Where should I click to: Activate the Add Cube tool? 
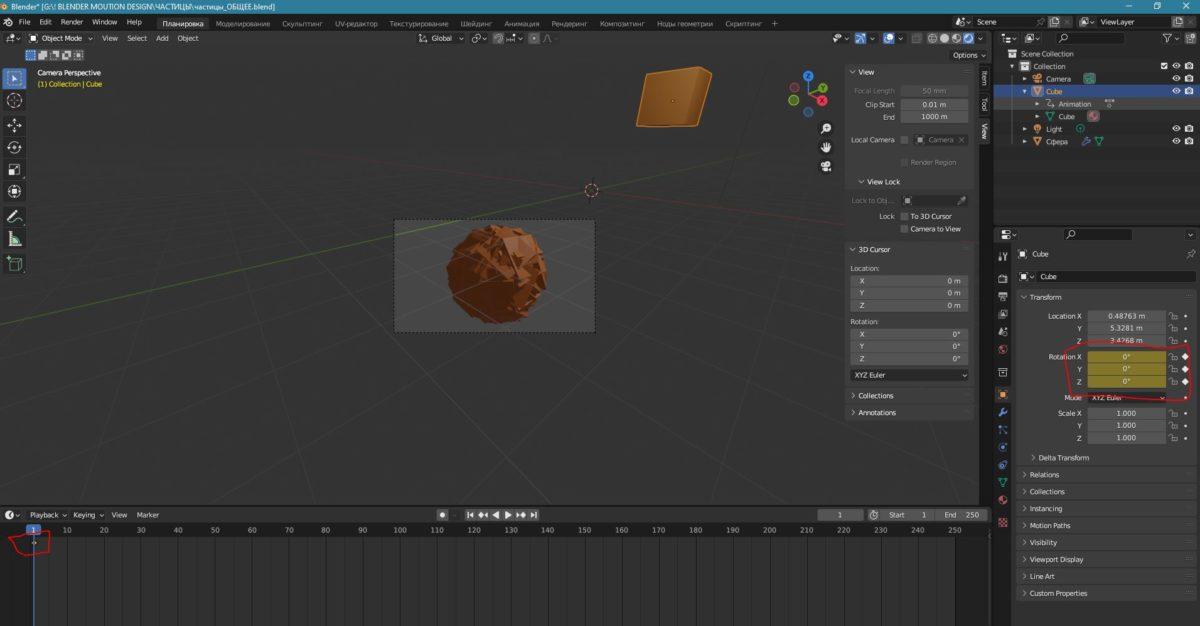[x=15, y=263]
